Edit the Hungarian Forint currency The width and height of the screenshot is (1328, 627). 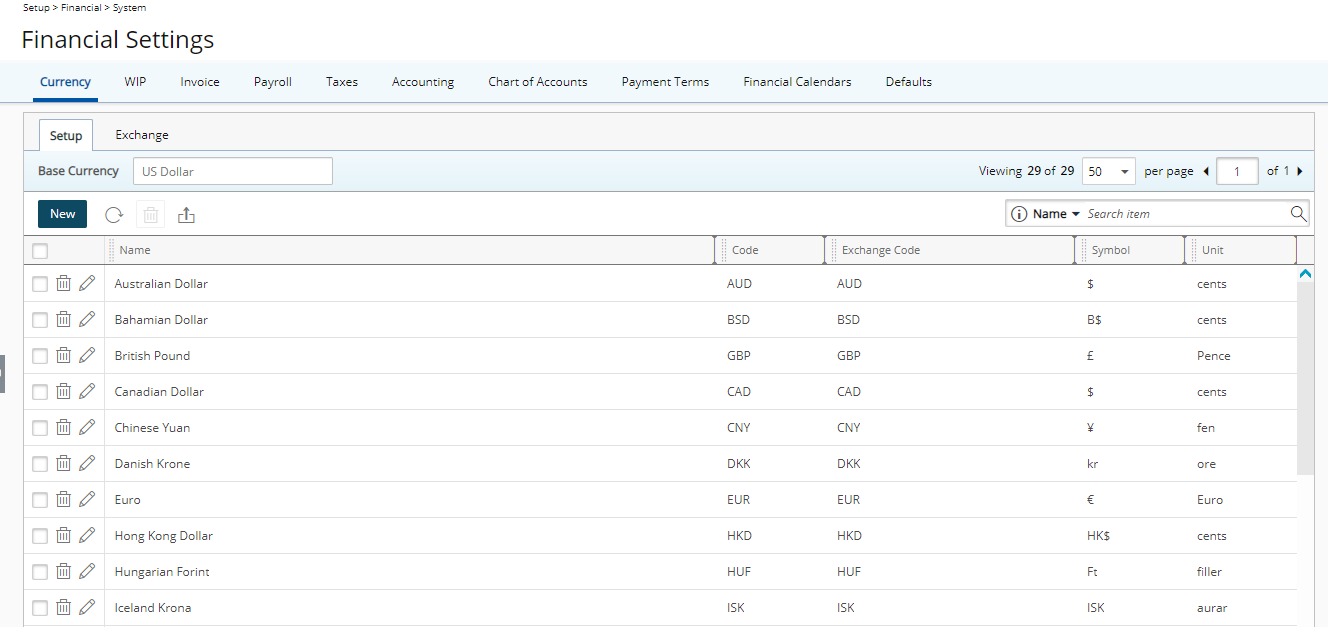[87, 572]
